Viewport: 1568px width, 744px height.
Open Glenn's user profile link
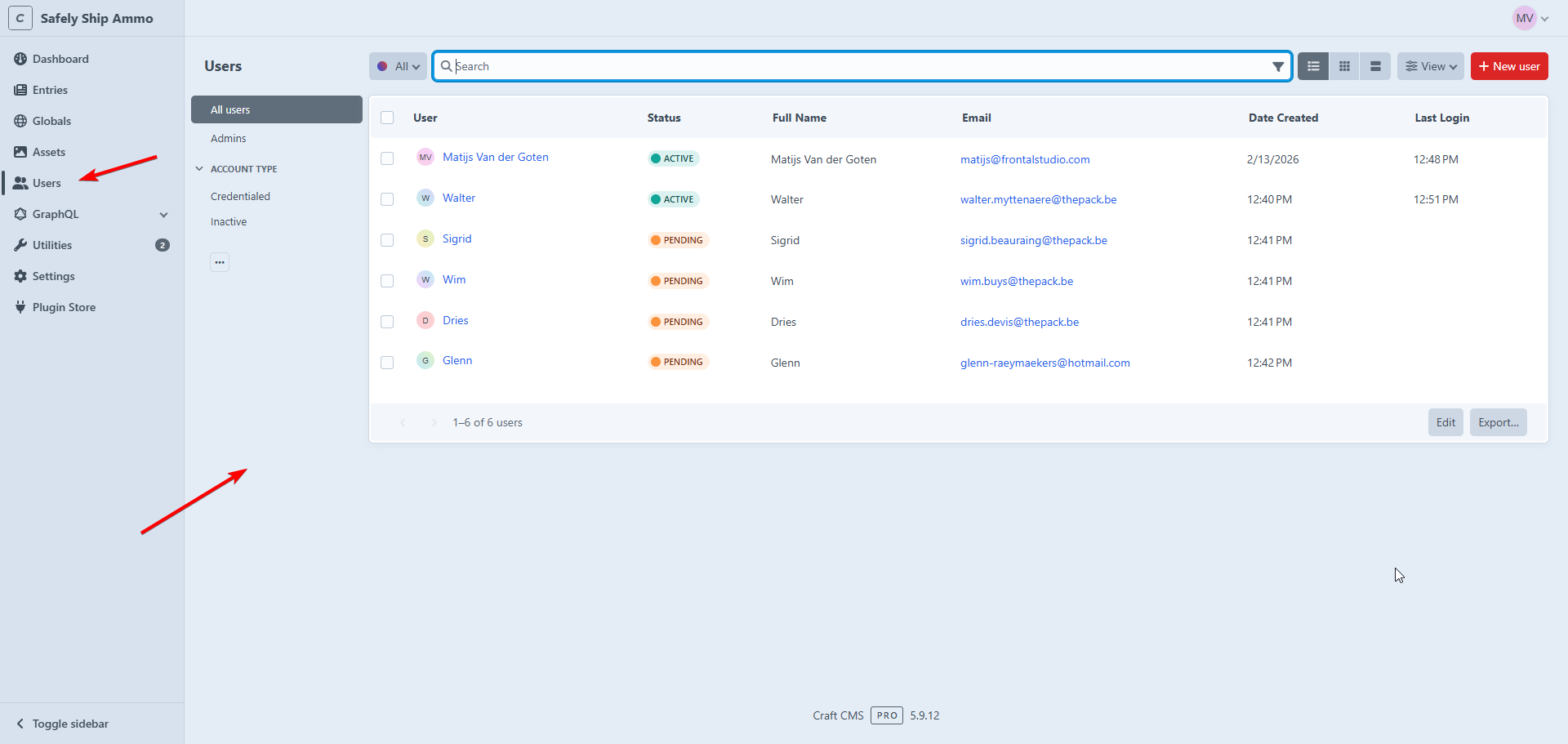[457, 360]
